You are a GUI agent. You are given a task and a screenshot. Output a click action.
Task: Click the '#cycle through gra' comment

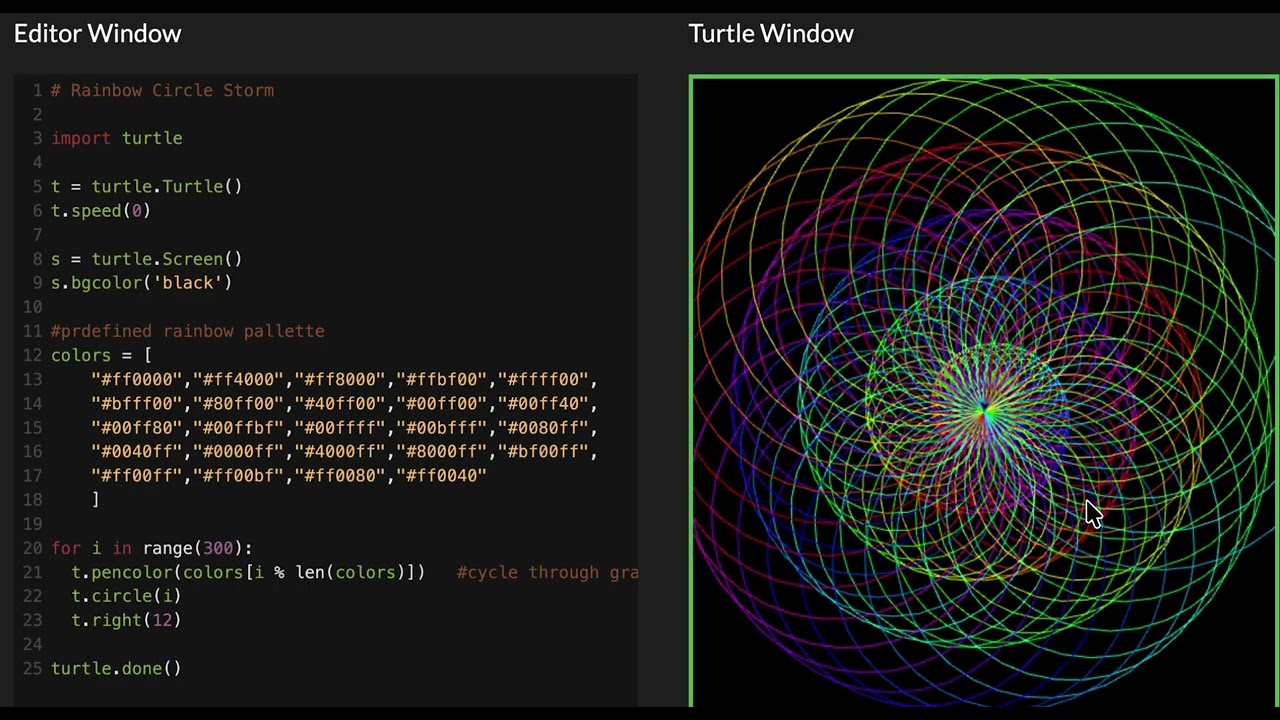pyautogui.click(x=547, y=572)
